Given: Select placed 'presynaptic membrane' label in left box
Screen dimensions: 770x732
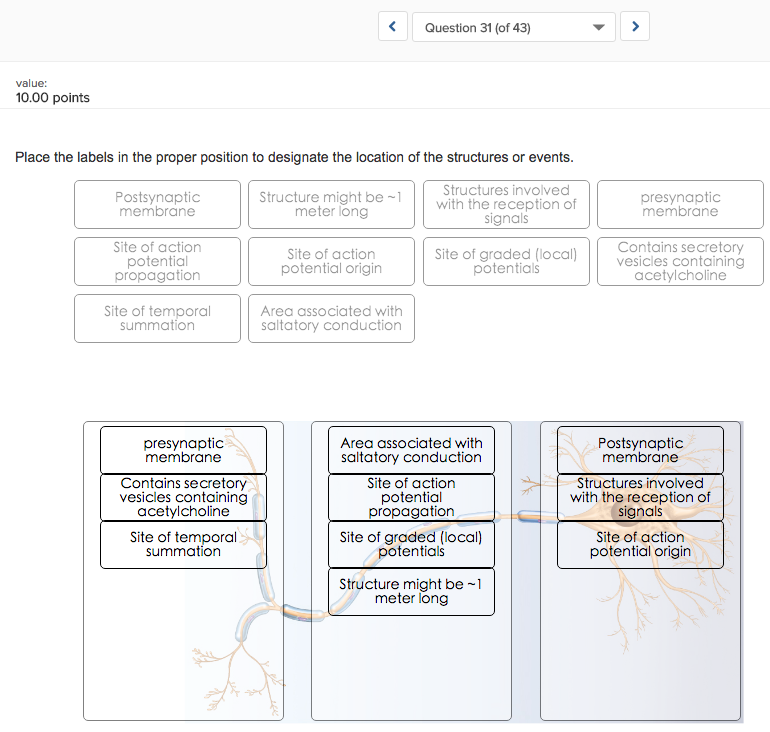Looking at the screenshot, I should pos(183,450).
